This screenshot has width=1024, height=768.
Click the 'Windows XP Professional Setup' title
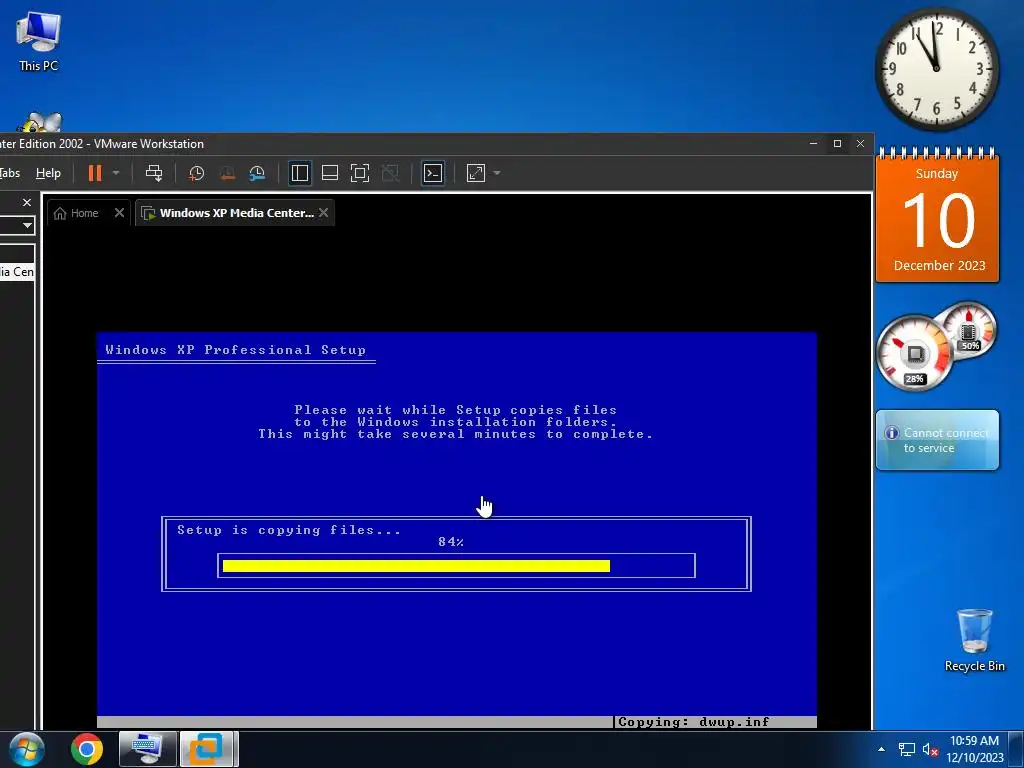236,349
